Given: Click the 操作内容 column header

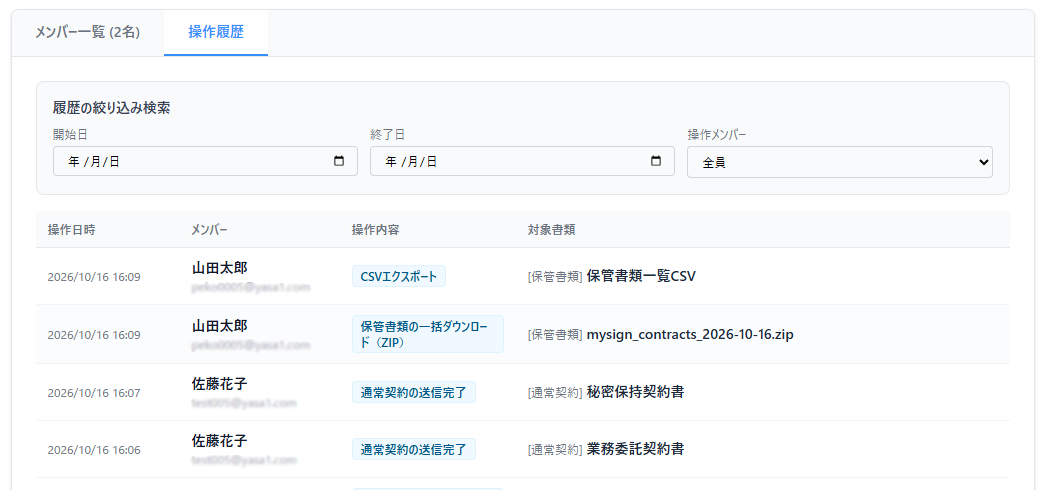Looking at the screenshot, I should 376,230.
